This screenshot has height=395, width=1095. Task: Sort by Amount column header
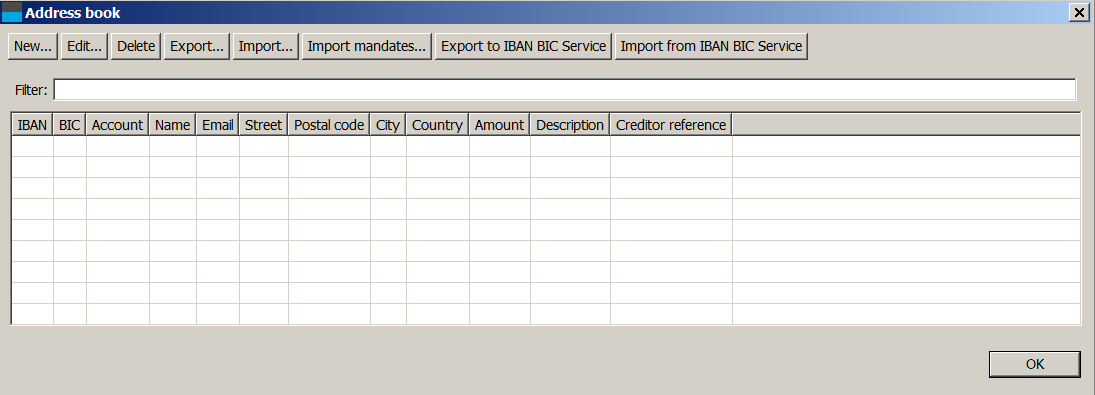pyautogui.click(x=499, y=125)
